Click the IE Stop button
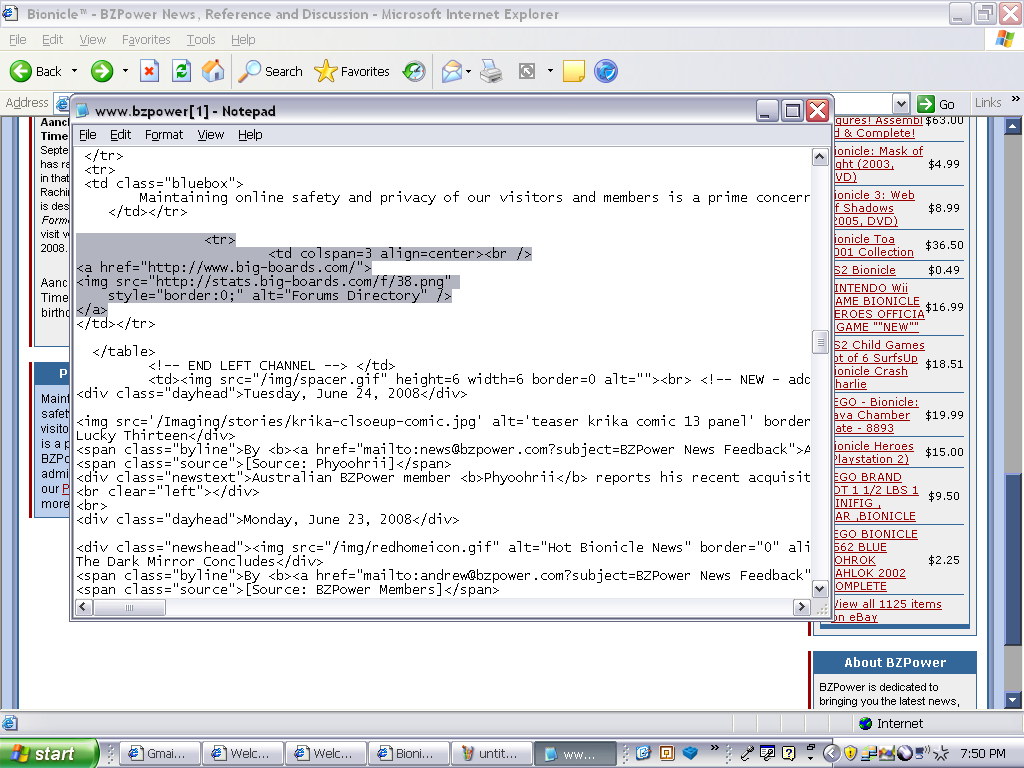Screen dimensions: 1024x768 click(x=149, y=71)
